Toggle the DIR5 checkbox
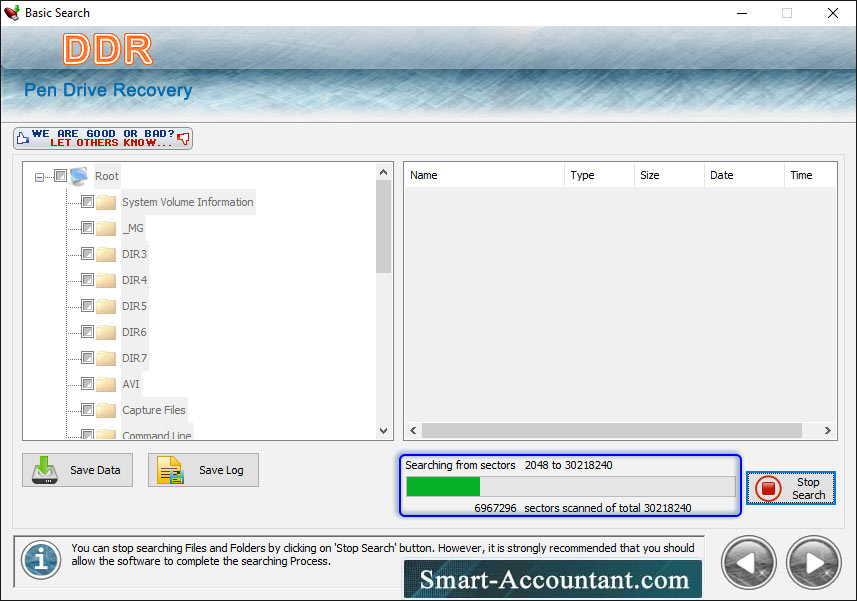 coord(87,305)
